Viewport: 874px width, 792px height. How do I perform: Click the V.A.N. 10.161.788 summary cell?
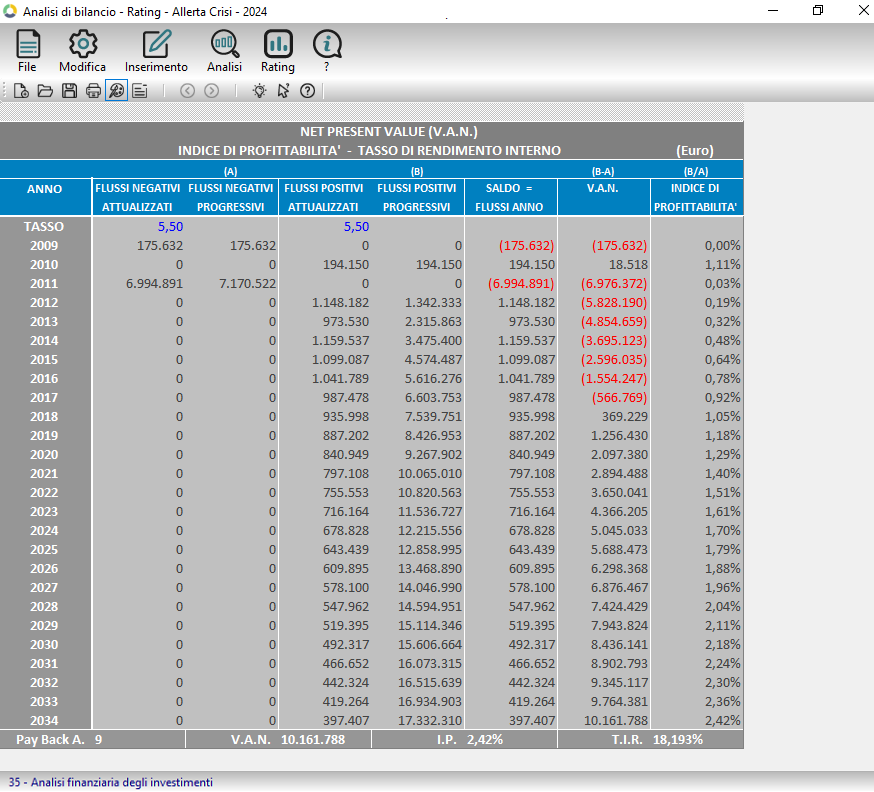279,740
